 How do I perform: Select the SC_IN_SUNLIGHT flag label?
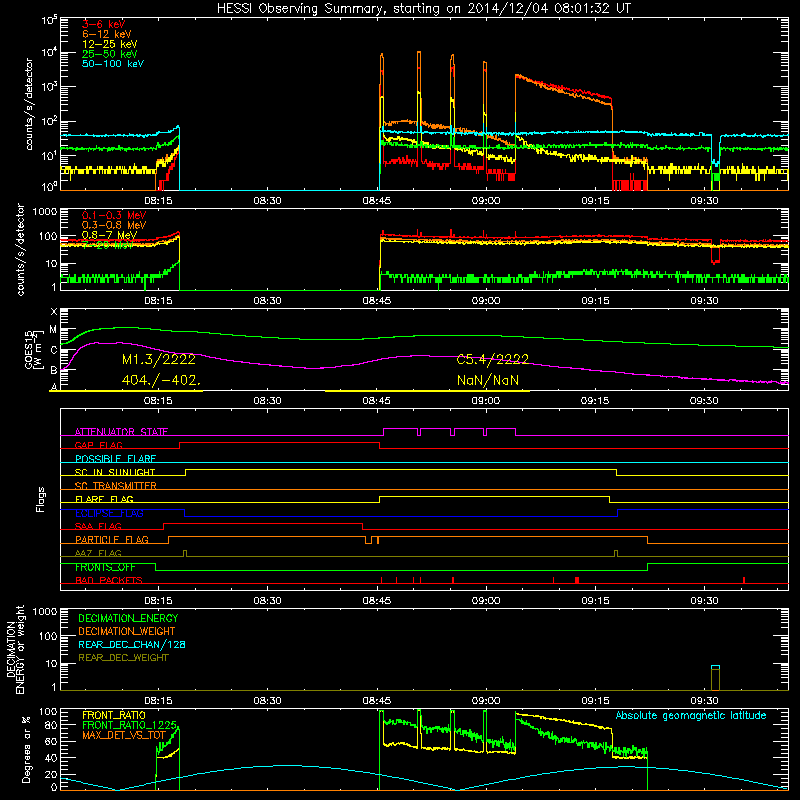(115, 472)
